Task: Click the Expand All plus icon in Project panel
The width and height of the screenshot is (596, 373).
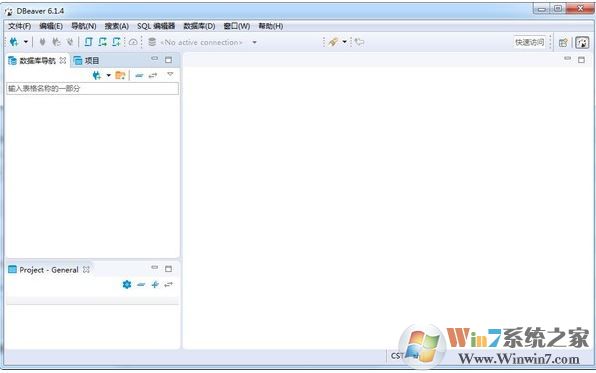Action: 155,284
